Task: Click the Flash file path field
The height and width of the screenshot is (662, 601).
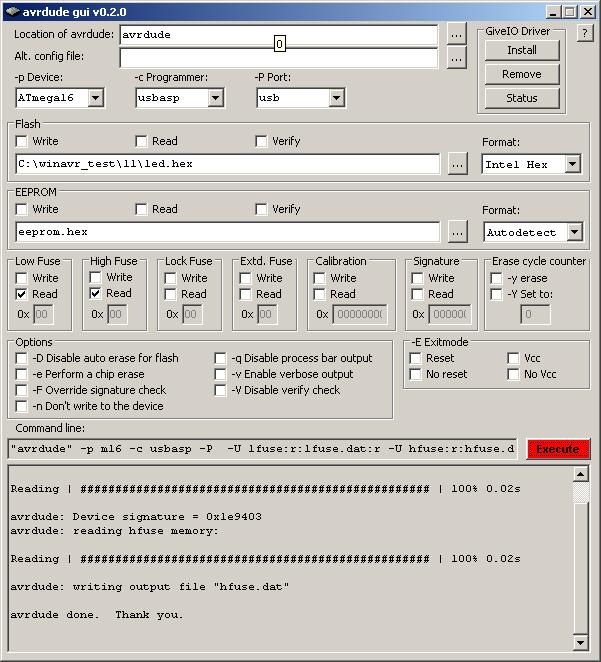Action: 227,164
